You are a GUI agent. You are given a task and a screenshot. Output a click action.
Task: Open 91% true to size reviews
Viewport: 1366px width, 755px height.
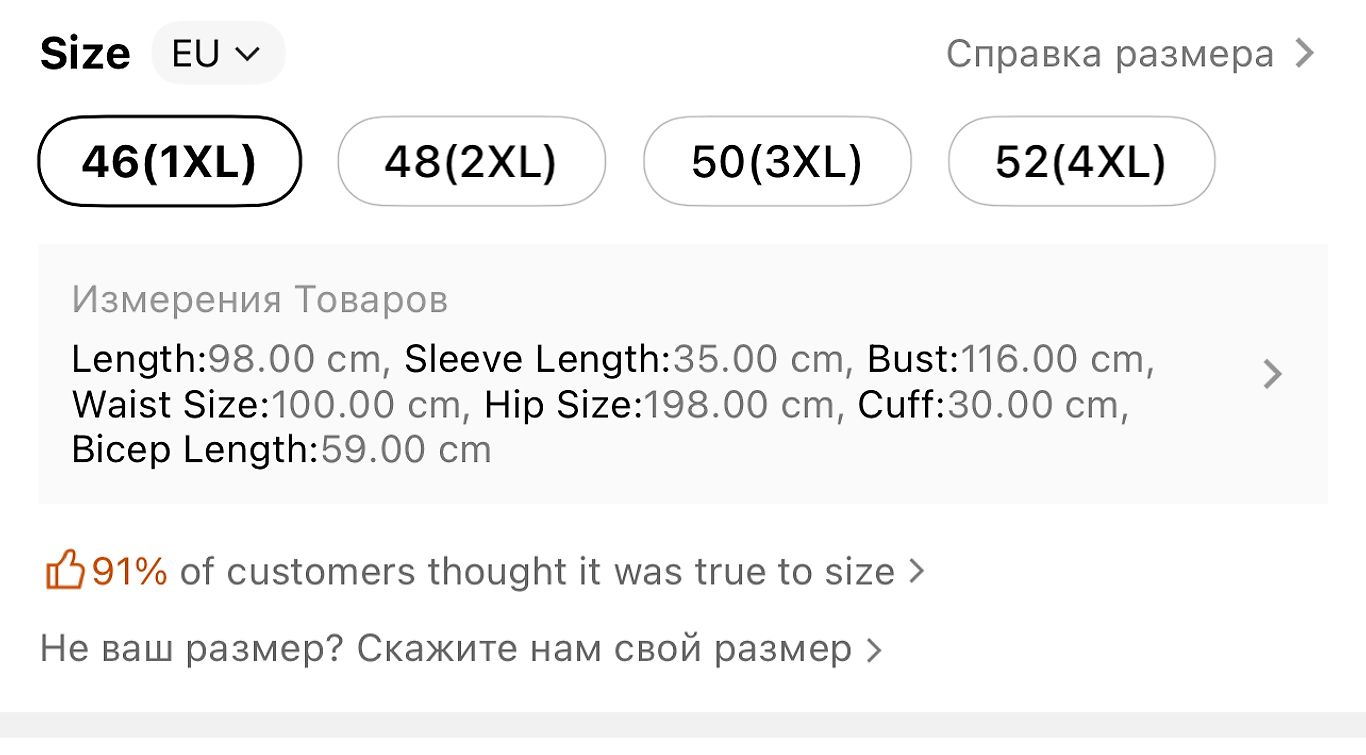point(485,572)
